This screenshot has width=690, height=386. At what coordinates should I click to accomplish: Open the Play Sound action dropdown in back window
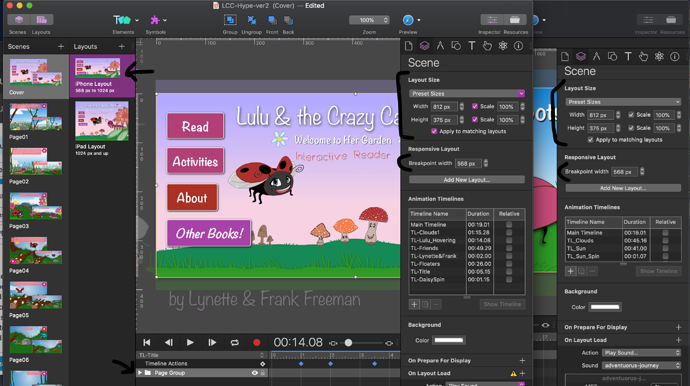click(x=642, y=353)
